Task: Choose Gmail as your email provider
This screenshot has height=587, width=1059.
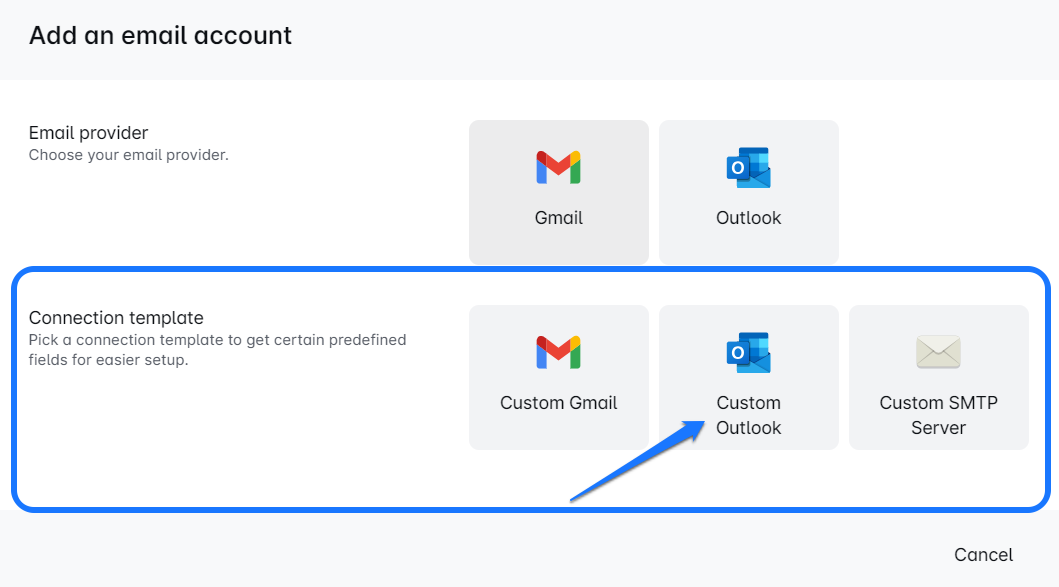Action: point(558,192)
